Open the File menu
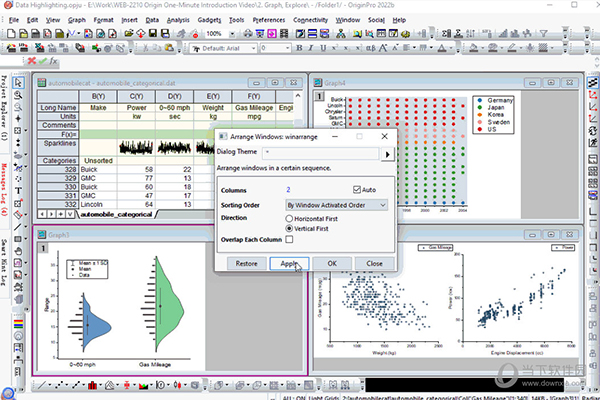600x400 pixels. click(x=14, y=20)
